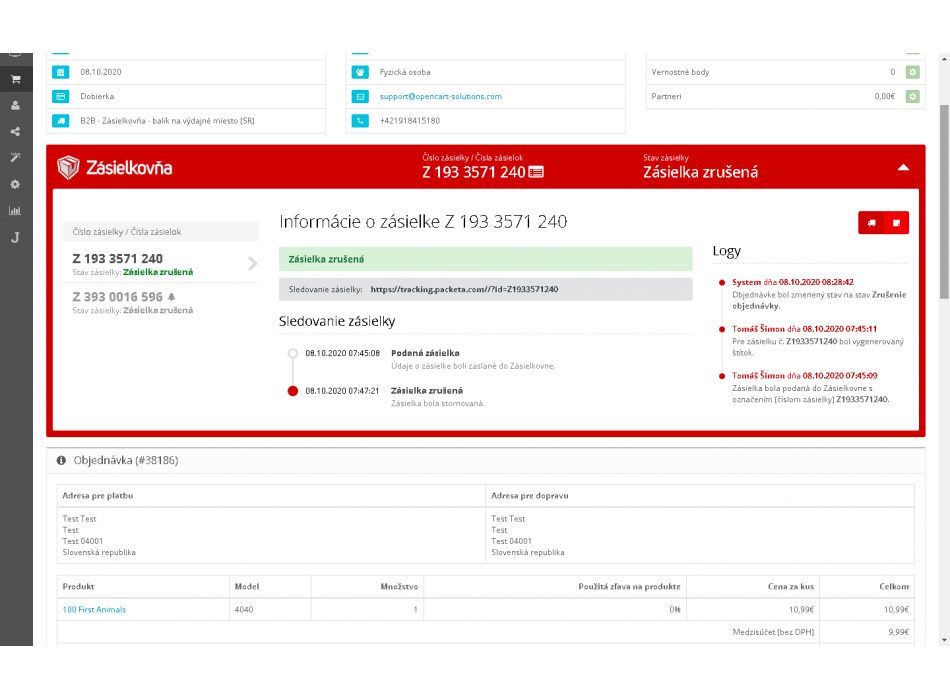Screen dimensions: 950x700
Task: Click the Adresa pre platbu column header
Action: click(98, 496)
